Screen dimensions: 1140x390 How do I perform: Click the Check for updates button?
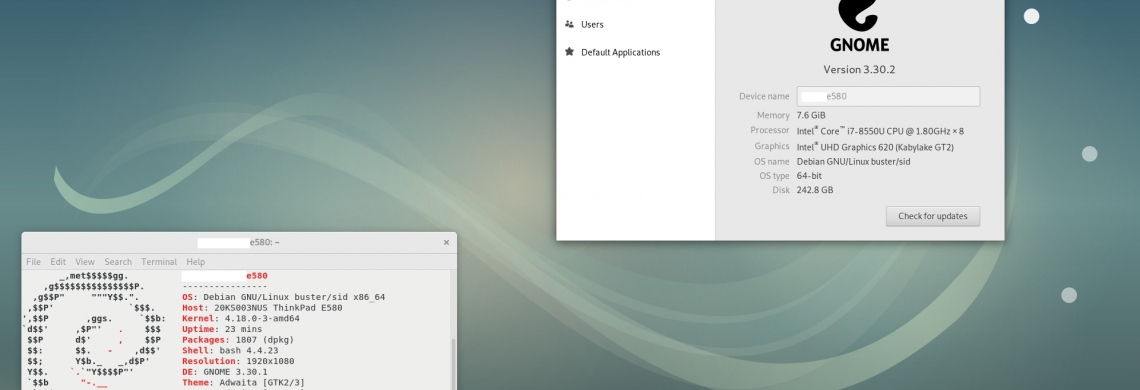[x=932, y=216]
